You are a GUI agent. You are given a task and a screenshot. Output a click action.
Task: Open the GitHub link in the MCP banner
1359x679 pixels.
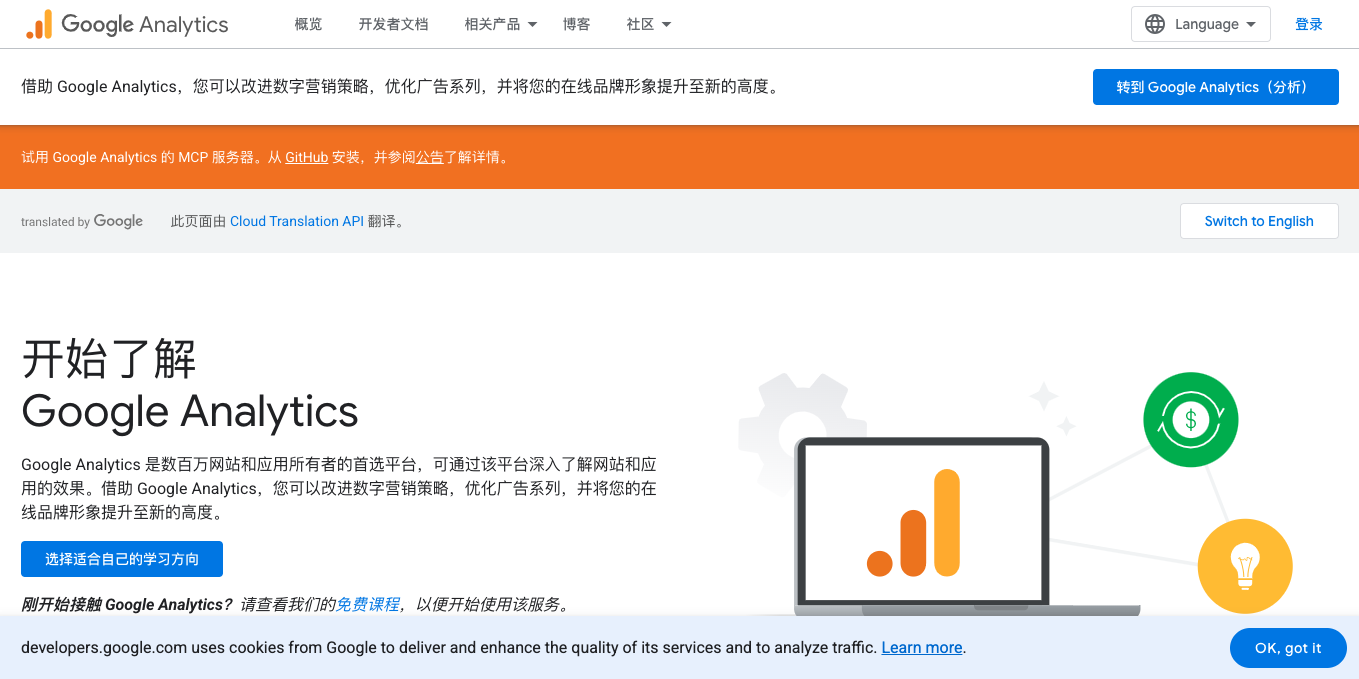tap(306, 157)
